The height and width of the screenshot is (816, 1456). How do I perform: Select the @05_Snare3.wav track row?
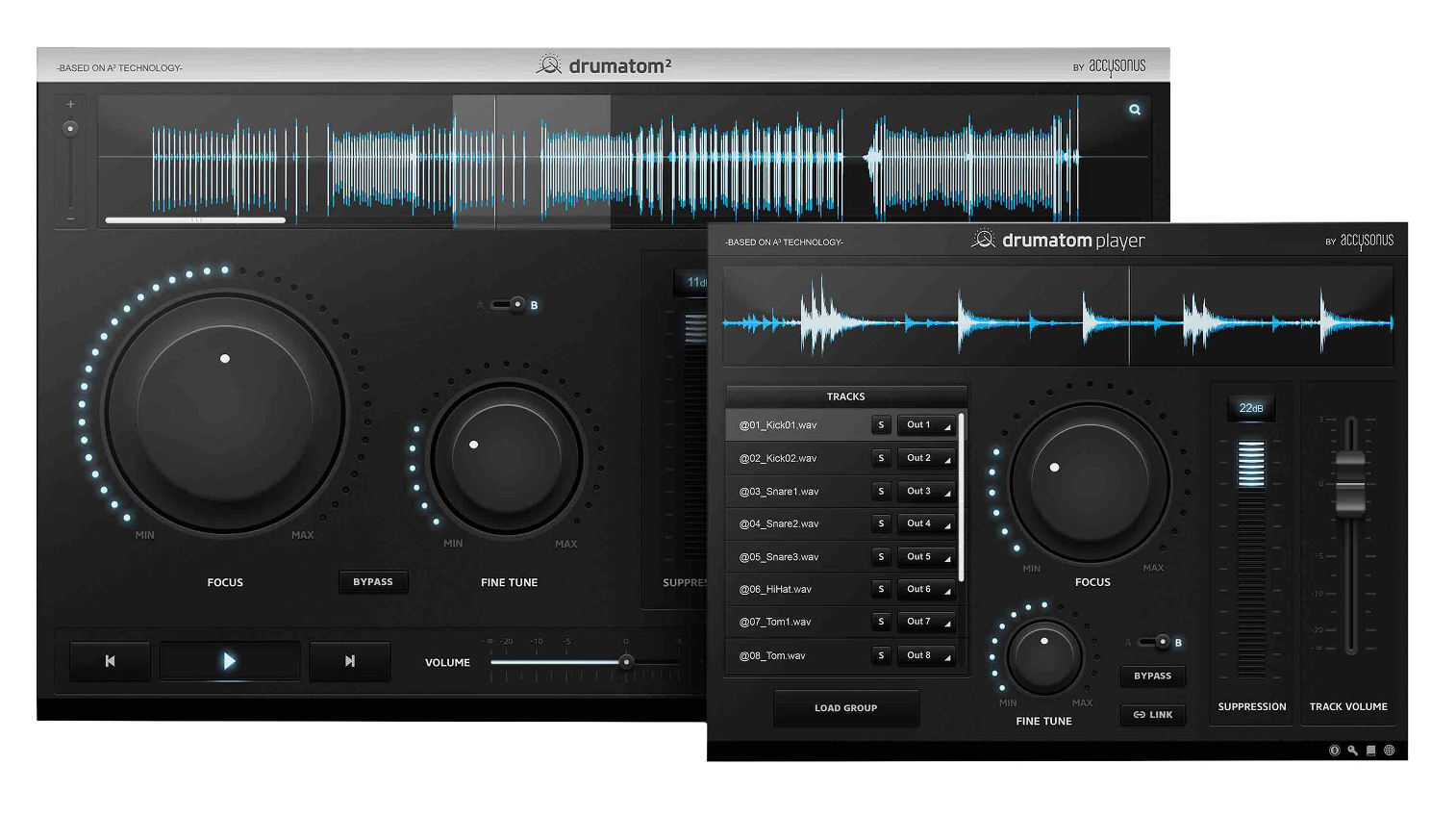click(x=841, y=557)
